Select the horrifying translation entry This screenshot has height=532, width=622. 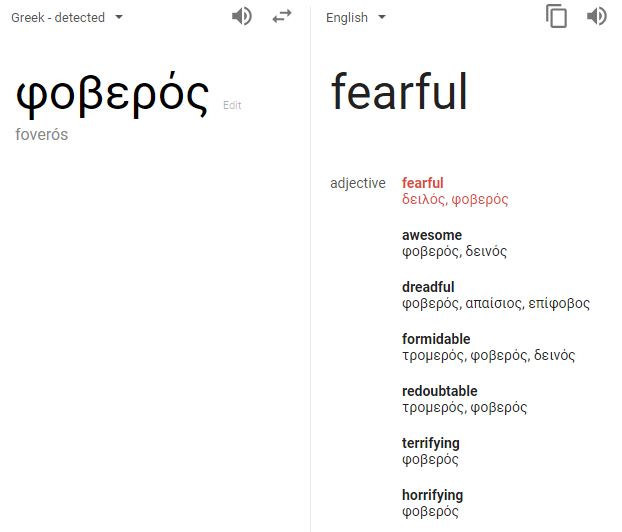(432, 495)
